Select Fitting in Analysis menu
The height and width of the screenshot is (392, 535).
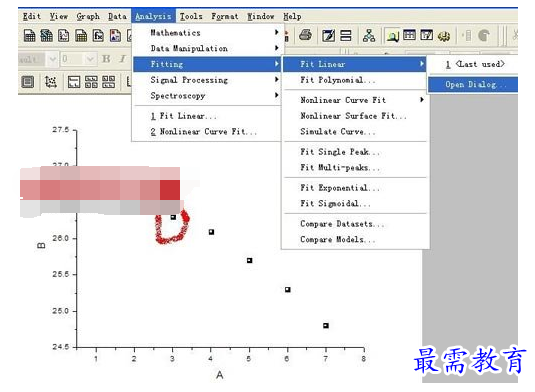click(x=207, y=64)
